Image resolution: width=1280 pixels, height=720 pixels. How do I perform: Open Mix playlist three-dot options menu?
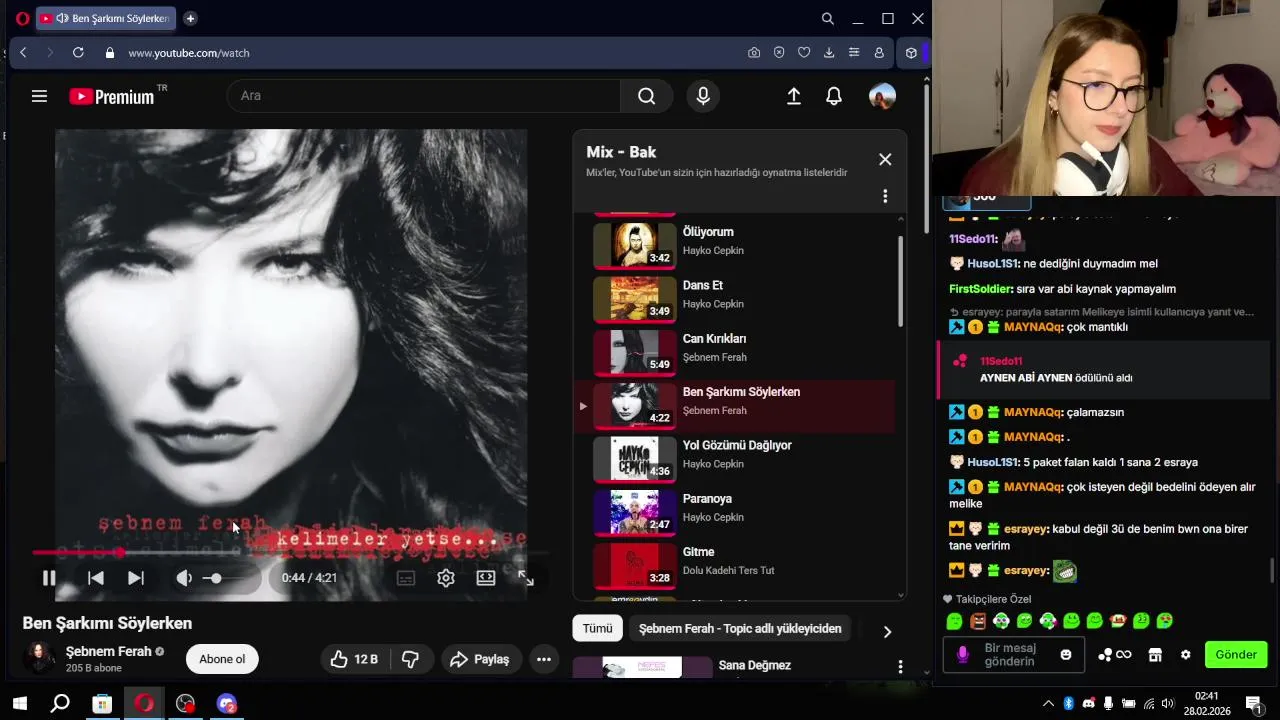coord(885,196)
